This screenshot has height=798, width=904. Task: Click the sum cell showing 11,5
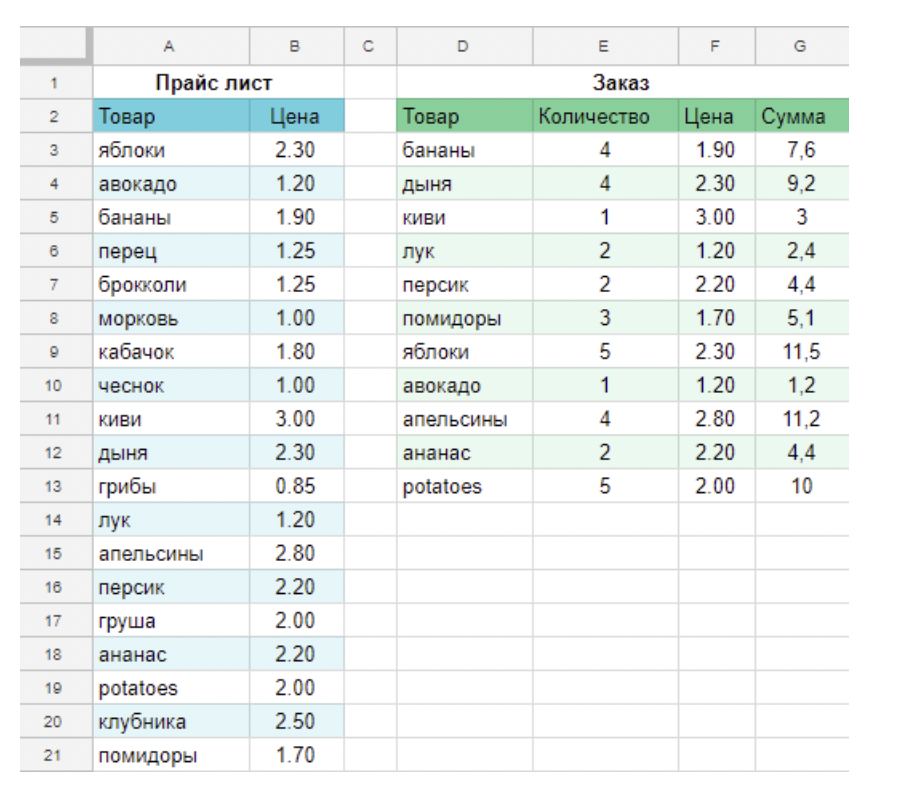coord(800,352)
